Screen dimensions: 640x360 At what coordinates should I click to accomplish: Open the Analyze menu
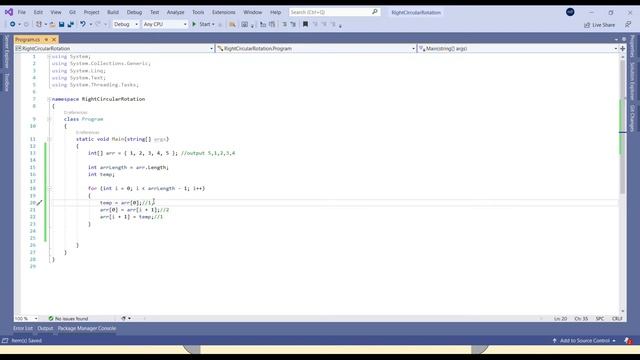[176, 12]
